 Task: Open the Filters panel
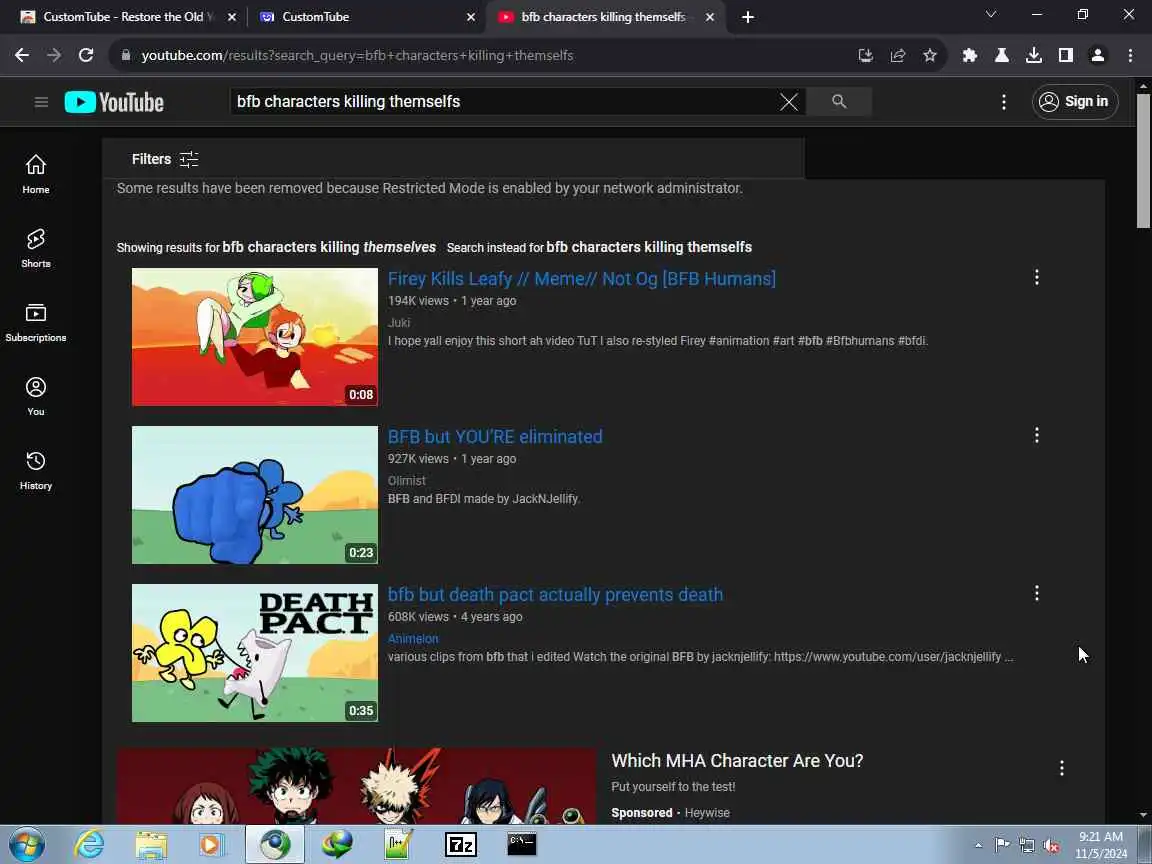pyautogui.click(x=165, y=159)
